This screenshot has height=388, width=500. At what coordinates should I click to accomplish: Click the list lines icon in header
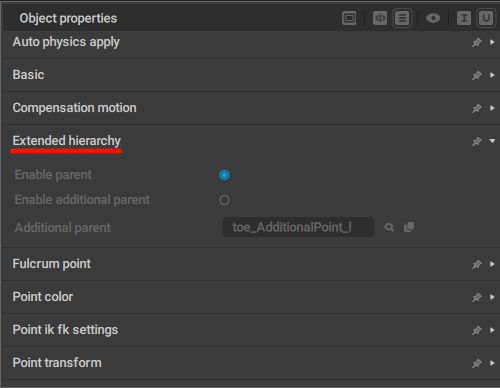pos(402,18)
